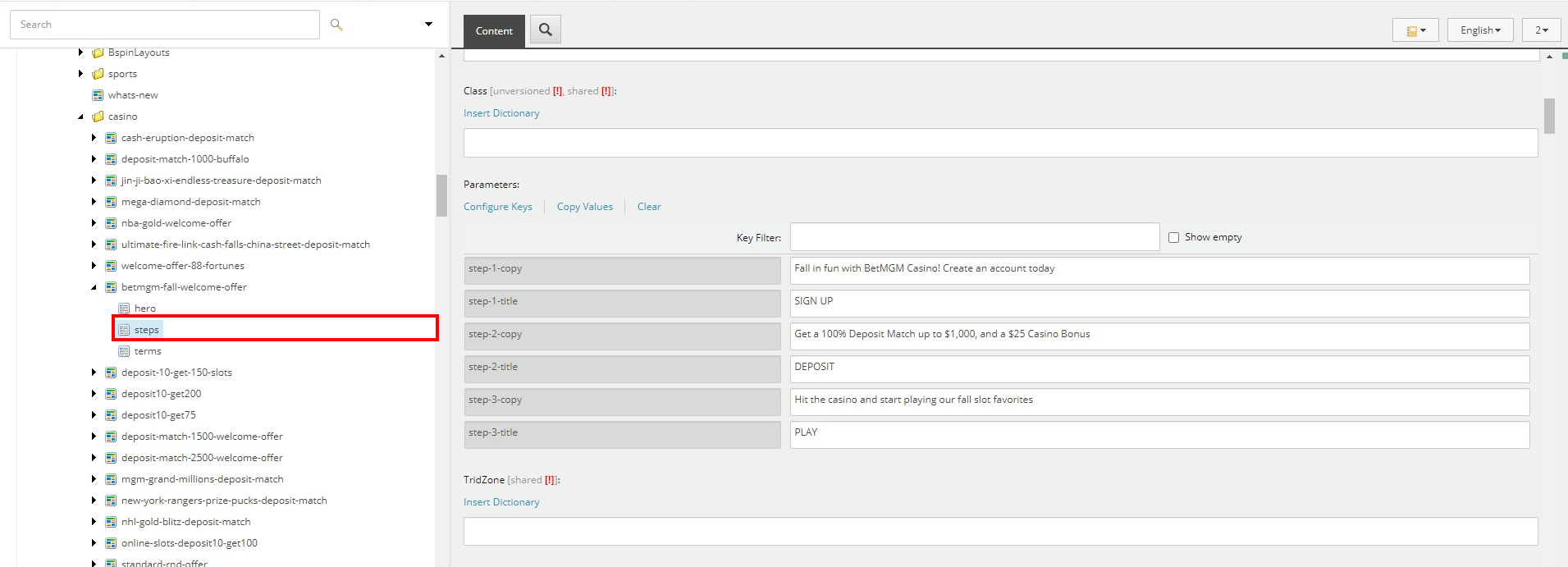Open the version 2 dropdown
The width and height of the screenshot is (1568, 567).
[1542, 30]
